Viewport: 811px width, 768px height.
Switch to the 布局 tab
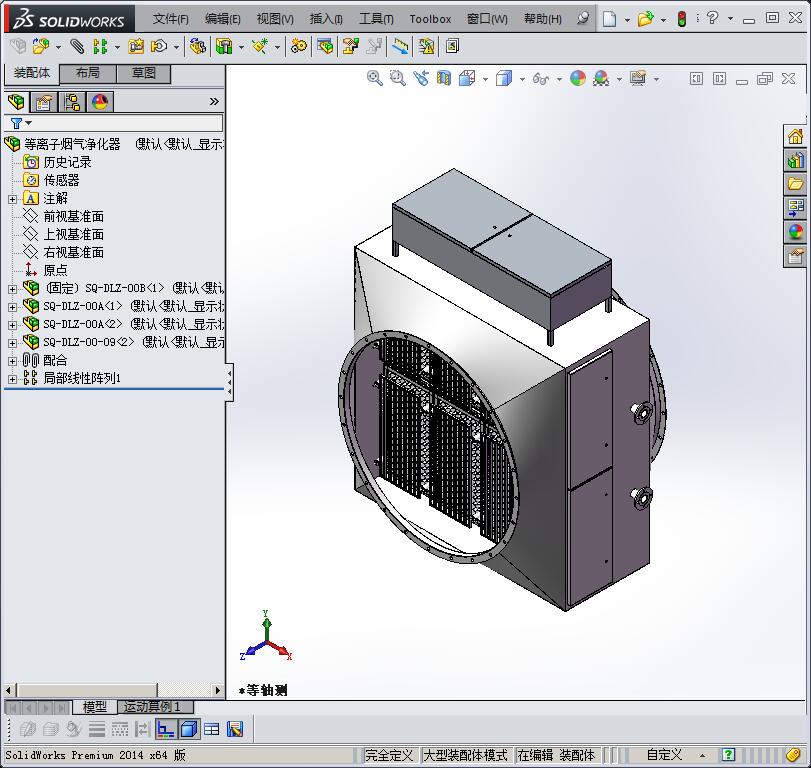88,73
